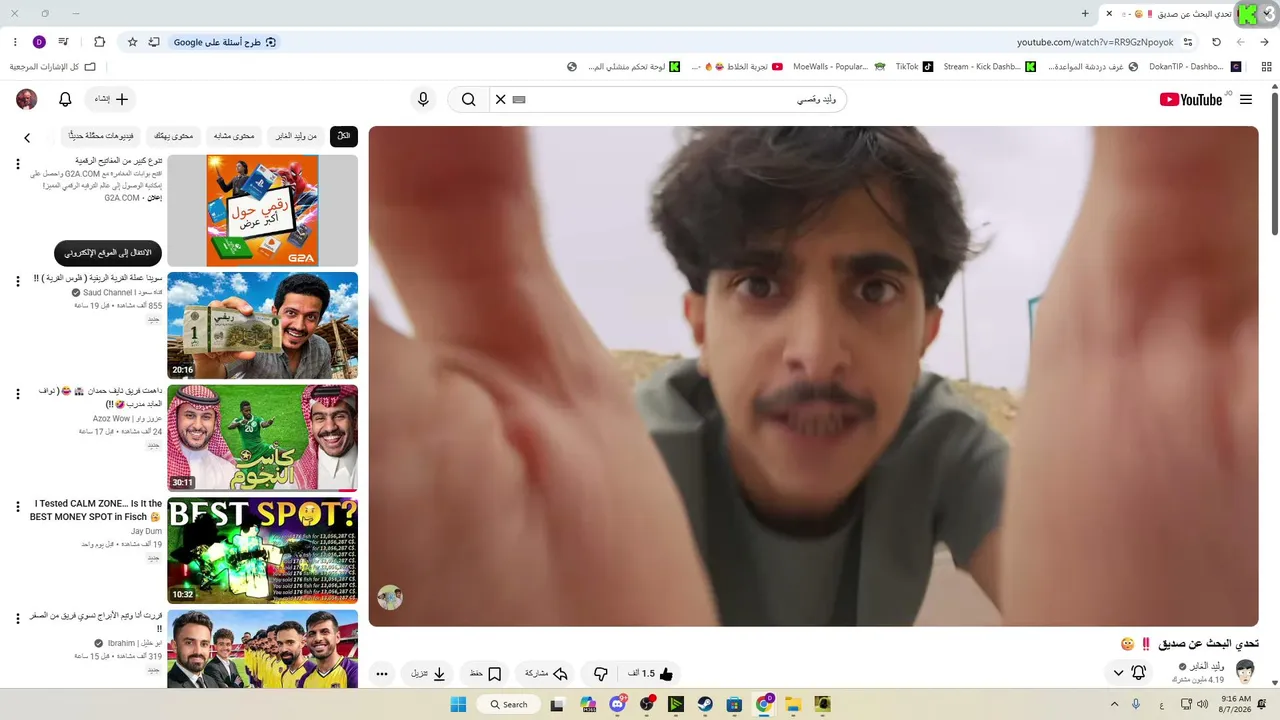Click the Create (إنشاء) button
Viewport: 1280px width, 720px height.
[x=110, y=99]
